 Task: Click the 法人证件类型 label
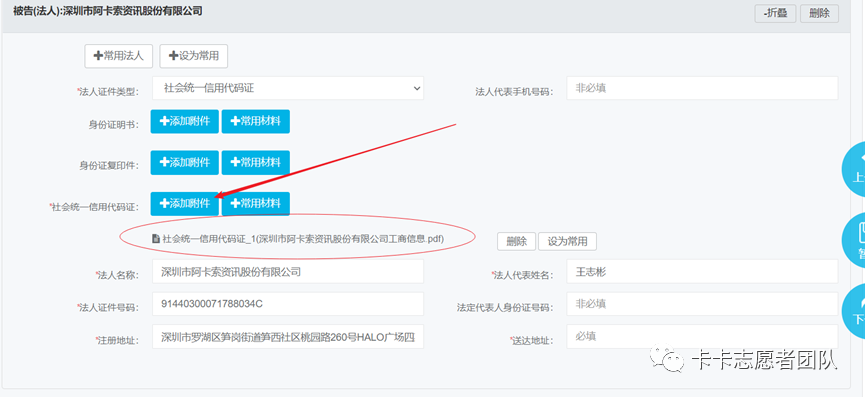[108, 92]
